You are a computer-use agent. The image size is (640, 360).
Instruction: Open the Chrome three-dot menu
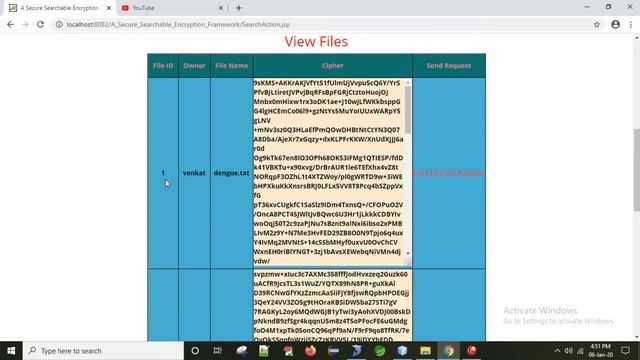pyautogui.click(x=631, y=24)
